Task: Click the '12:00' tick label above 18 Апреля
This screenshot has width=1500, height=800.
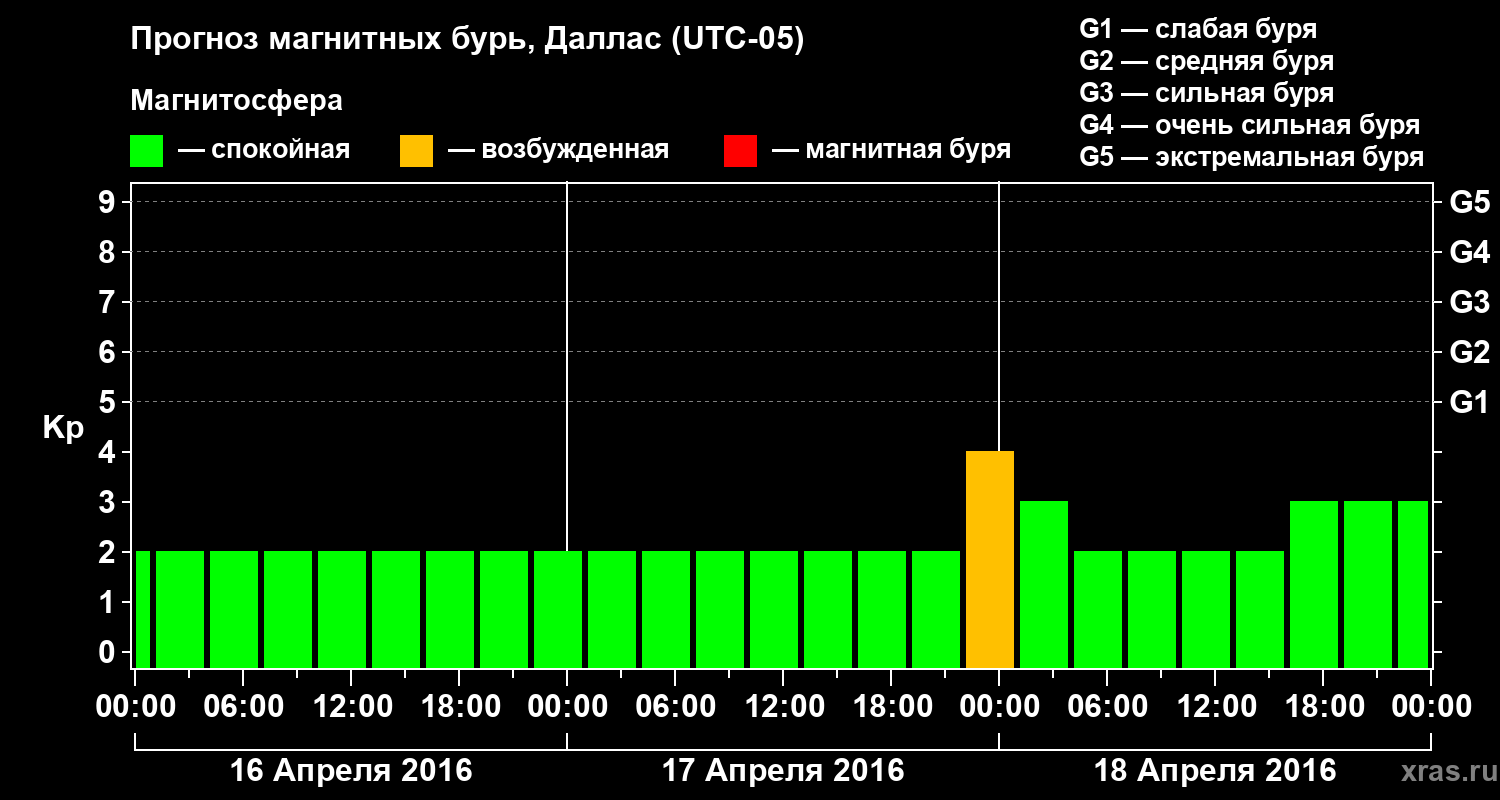Action: coord(1215,707)
